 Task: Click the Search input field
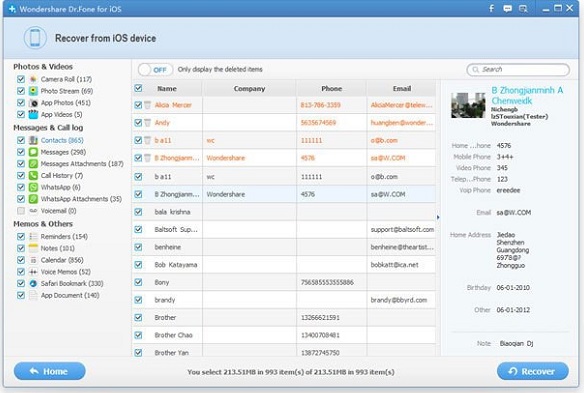[518, 70]
